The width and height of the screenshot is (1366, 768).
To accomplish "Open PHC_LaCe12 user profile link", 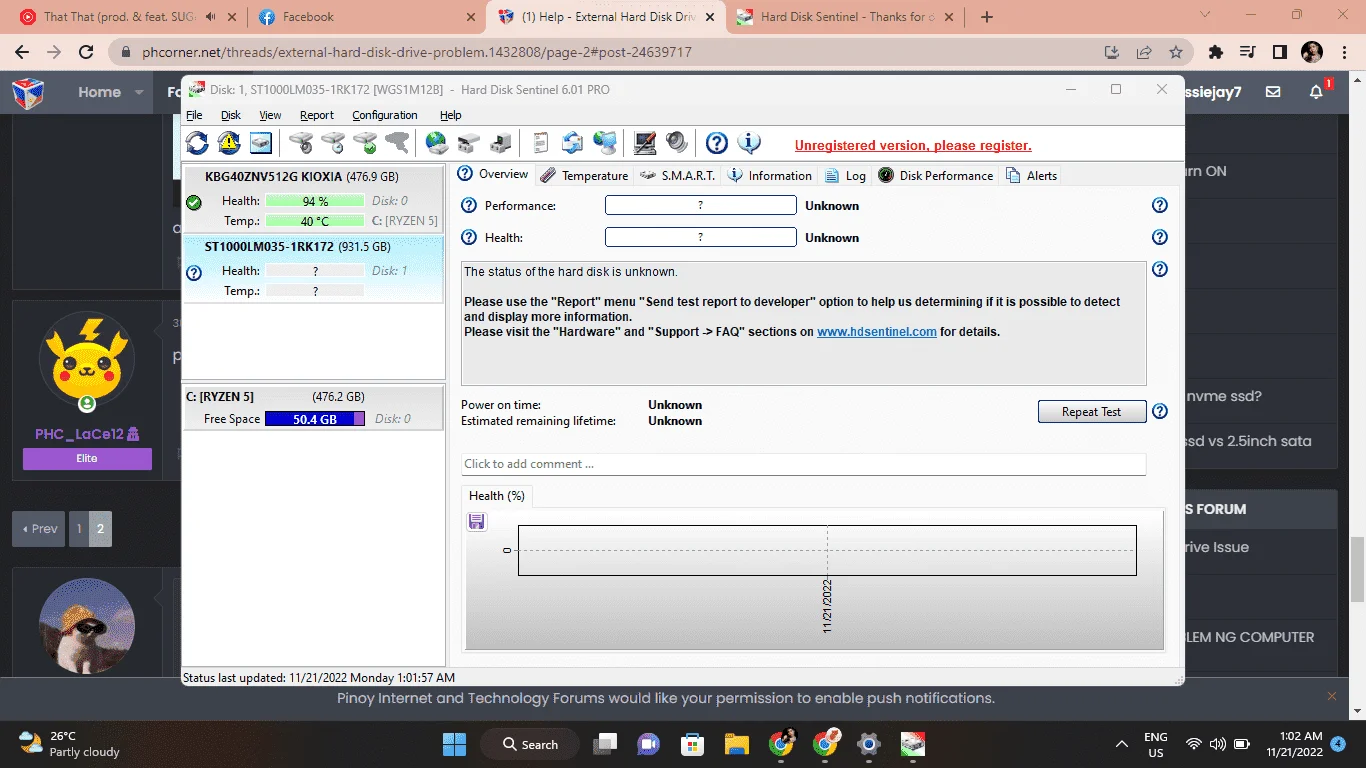I will coord(78,433).
